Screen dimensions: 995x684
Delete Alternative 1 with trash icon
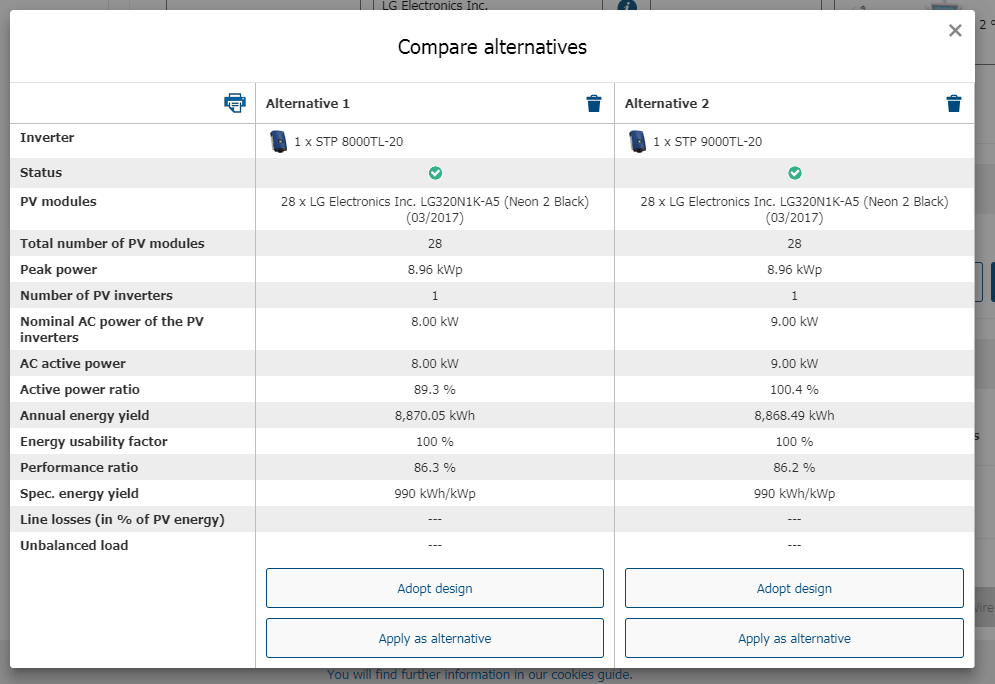[x=594, y=103]
